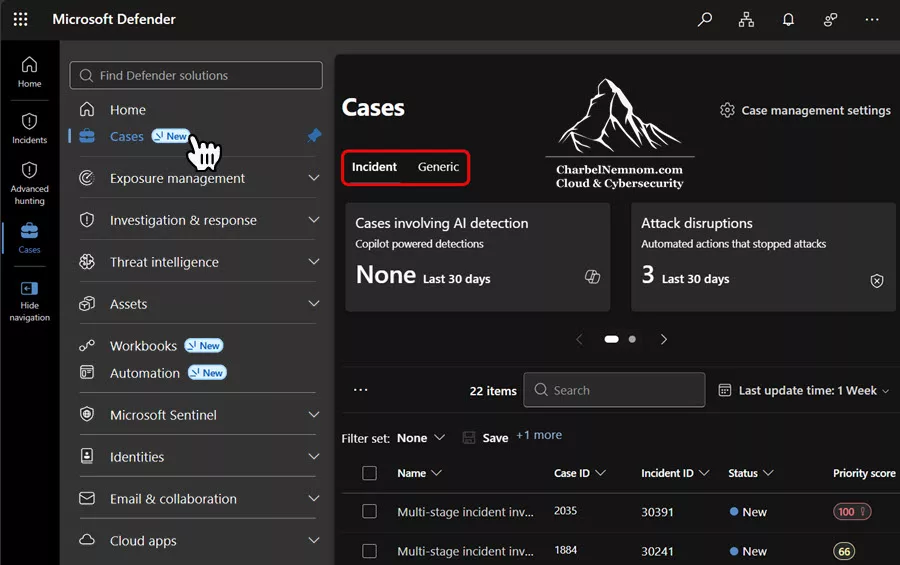The image size is (900, 565).
Task: Expand Threat intelligence chevron
Action: click(x=313, y=262)
